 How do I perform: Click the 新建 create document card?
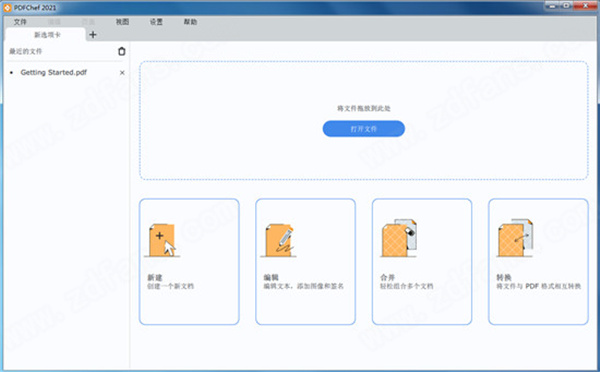(x=189, y=262)
